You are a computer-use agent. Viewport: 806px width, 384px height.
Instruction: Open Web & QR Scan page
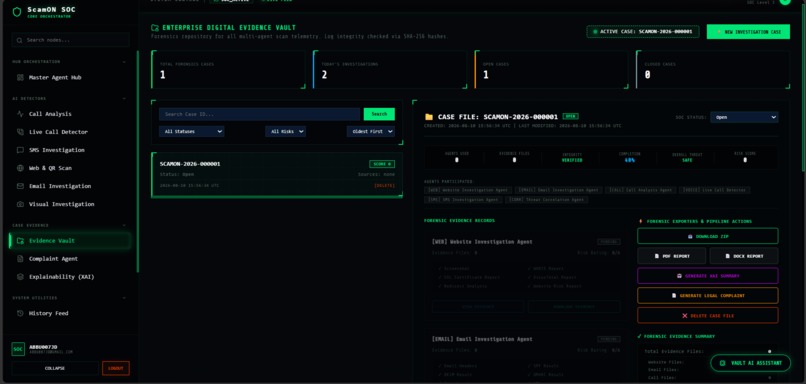click(x=70, y=168)
